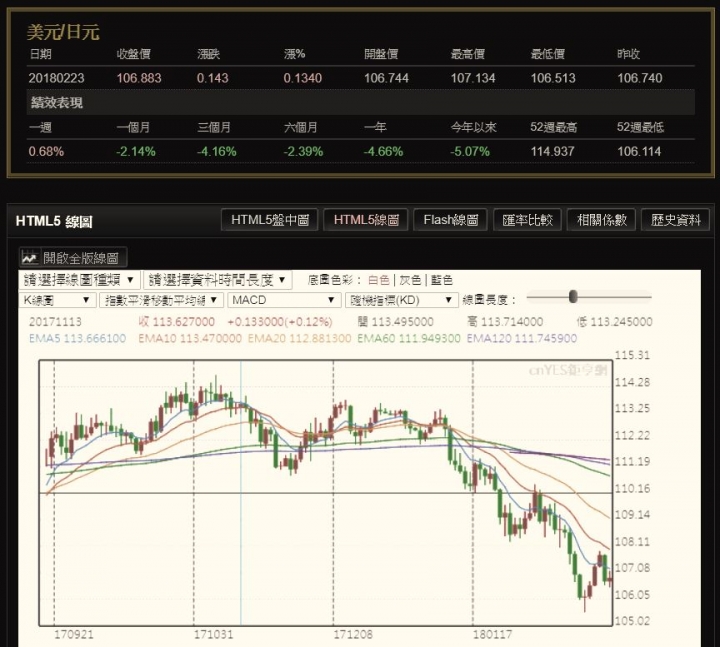Switch to the HTML5線圖 tab

(366, 220)
